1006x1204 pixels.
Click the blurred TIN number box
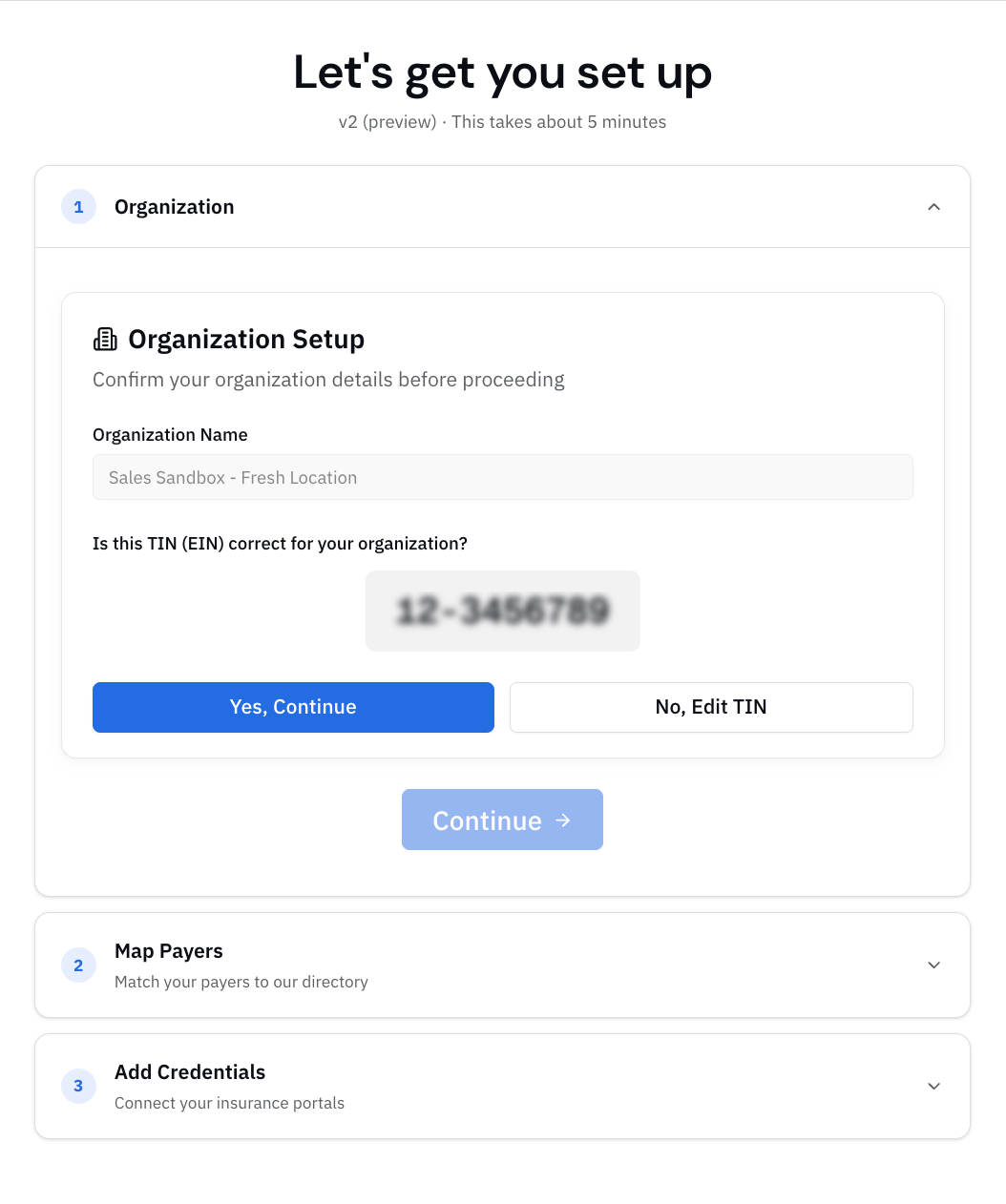pyautogui.click(x=503, y=611)
